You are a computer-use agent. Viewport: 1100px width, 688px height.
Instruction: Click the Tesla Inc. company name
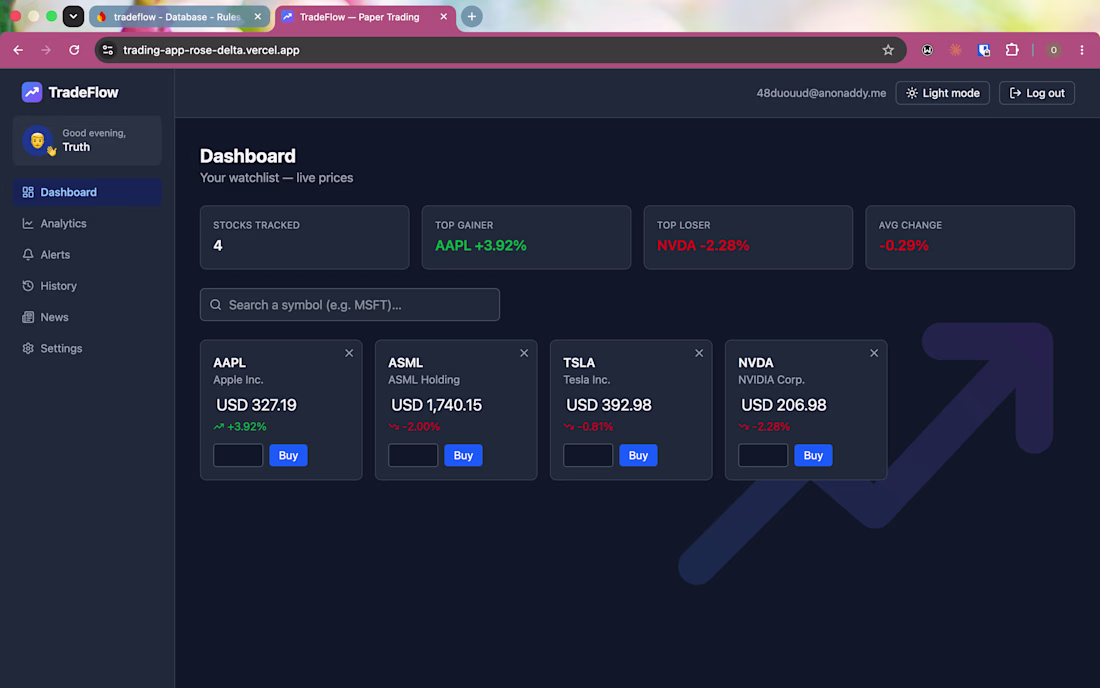[x=586, y=379]
